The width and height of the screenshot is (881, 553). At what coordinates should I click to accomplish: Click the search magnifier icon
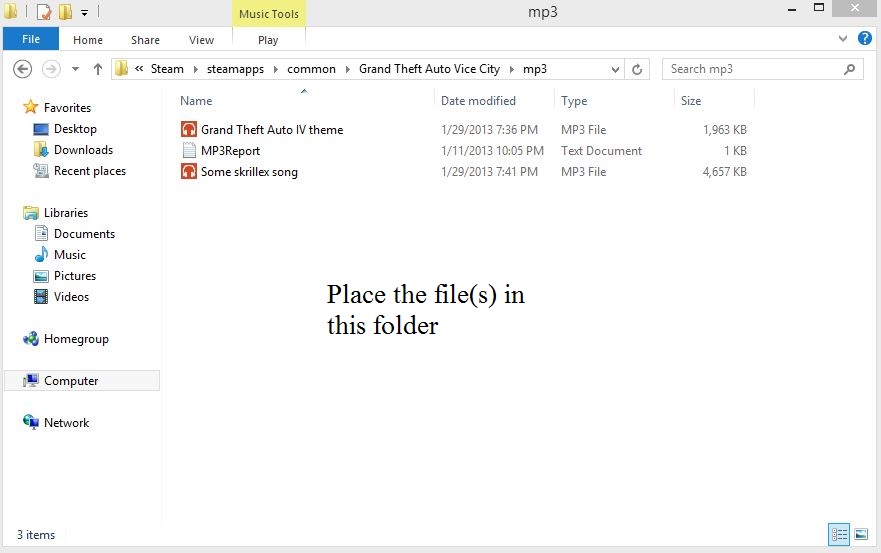(x=850, y=69)
